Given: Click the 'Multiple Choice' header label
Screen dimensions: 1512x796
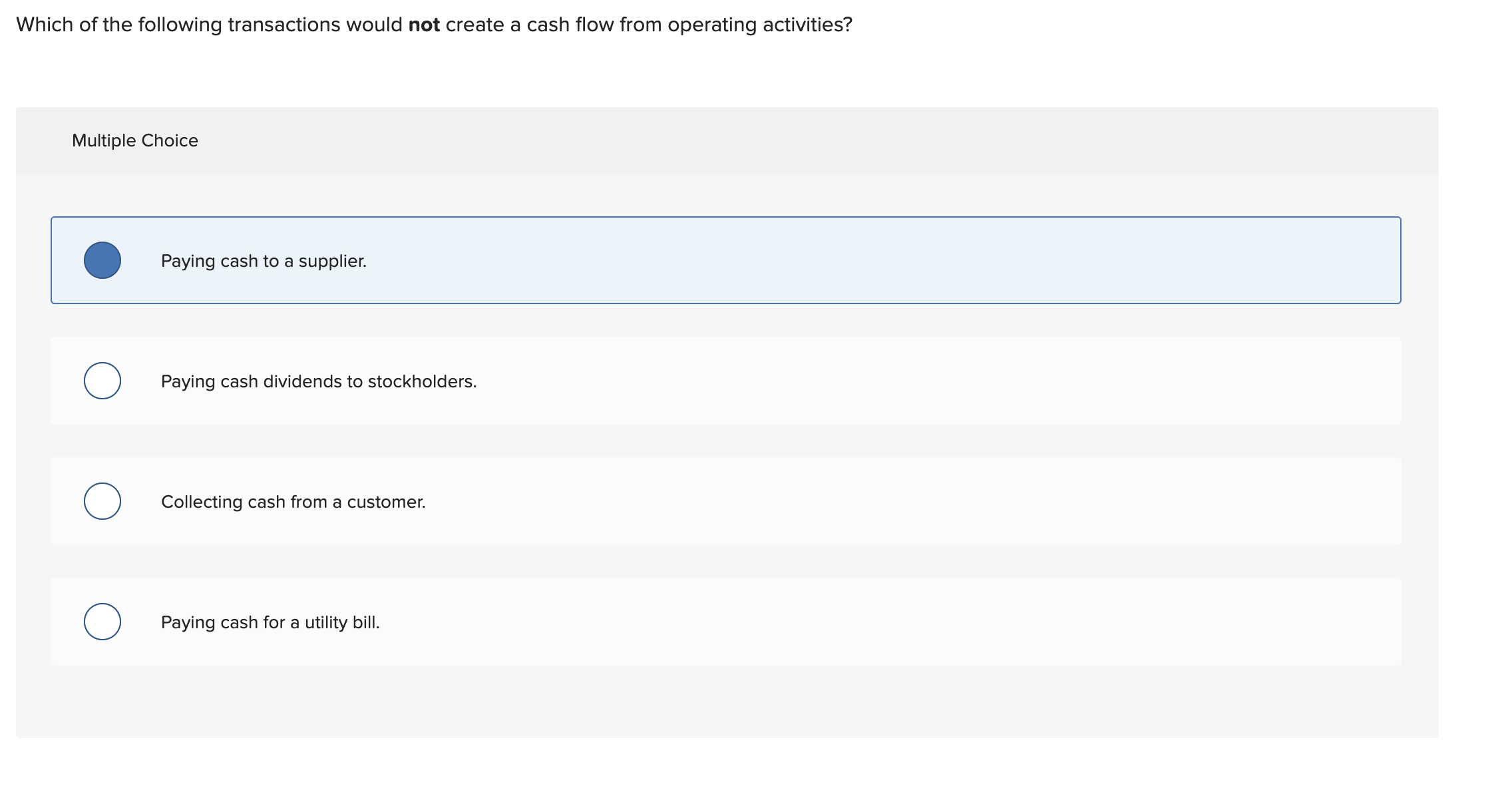Looking at the screenshot, I should coord(135,140).
